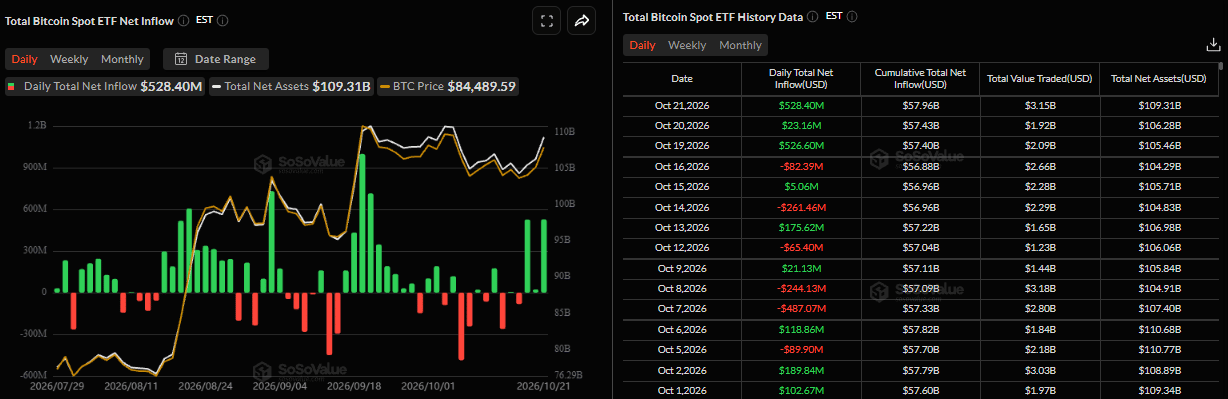Click the Total Bitcoin Spot ETF Net Inflow title
The width and height of the screenshot is (1228, 399).
(89, 20)
